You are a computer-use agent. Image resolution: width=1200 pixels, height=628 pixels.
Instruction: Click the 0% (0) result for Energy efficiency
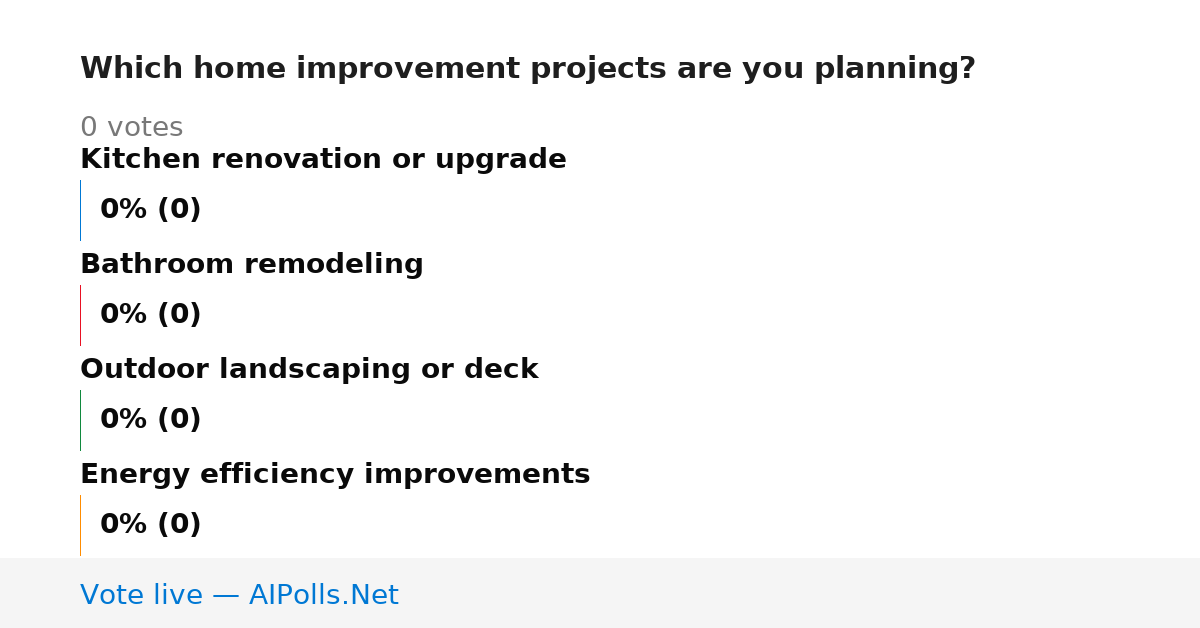tap(150, 525)
